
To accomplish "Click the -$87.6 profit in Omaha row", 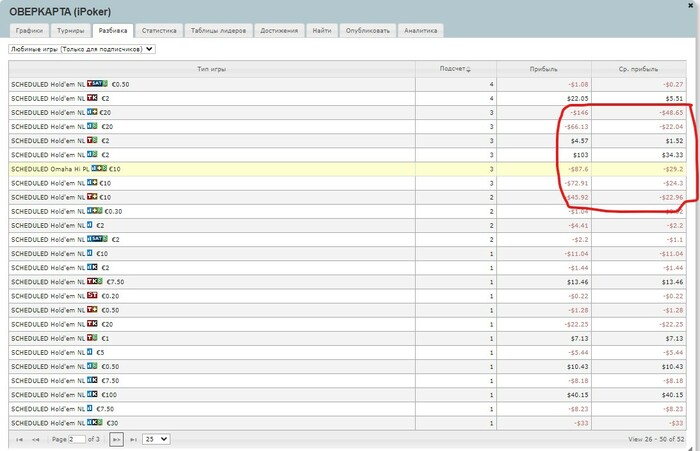I will (578, 169).
